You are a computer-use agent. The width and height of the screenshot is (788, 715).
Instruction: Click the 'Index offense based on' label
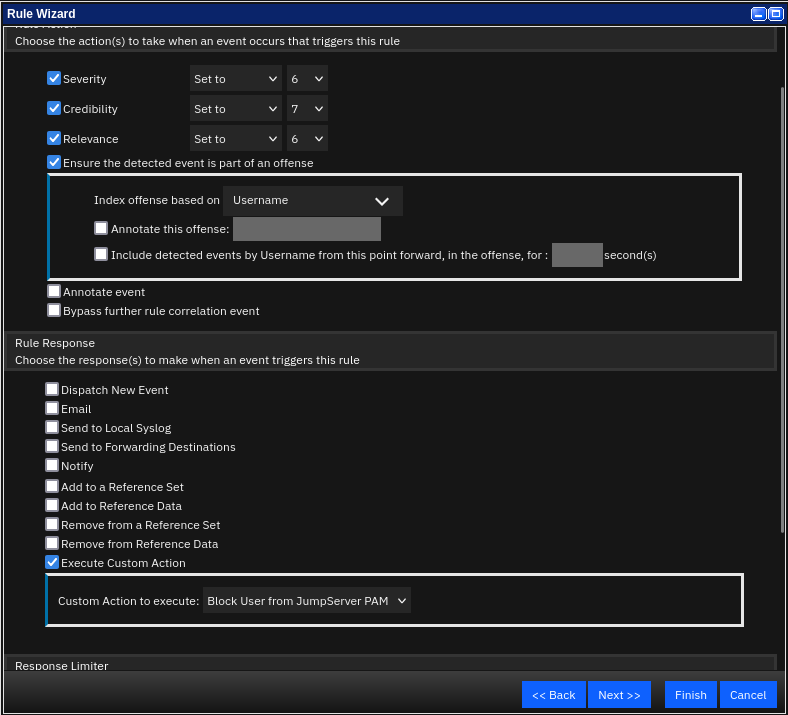click(x=157, y=200)
